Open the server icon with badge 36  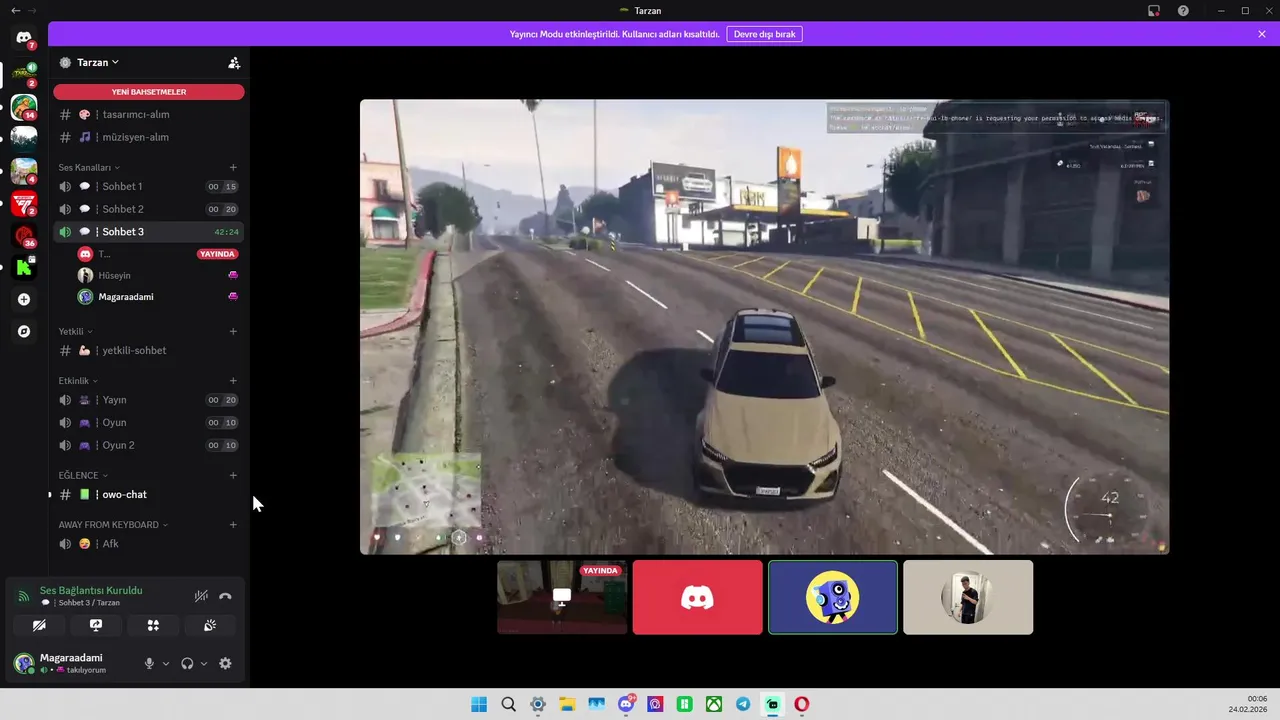click(24, 236)
